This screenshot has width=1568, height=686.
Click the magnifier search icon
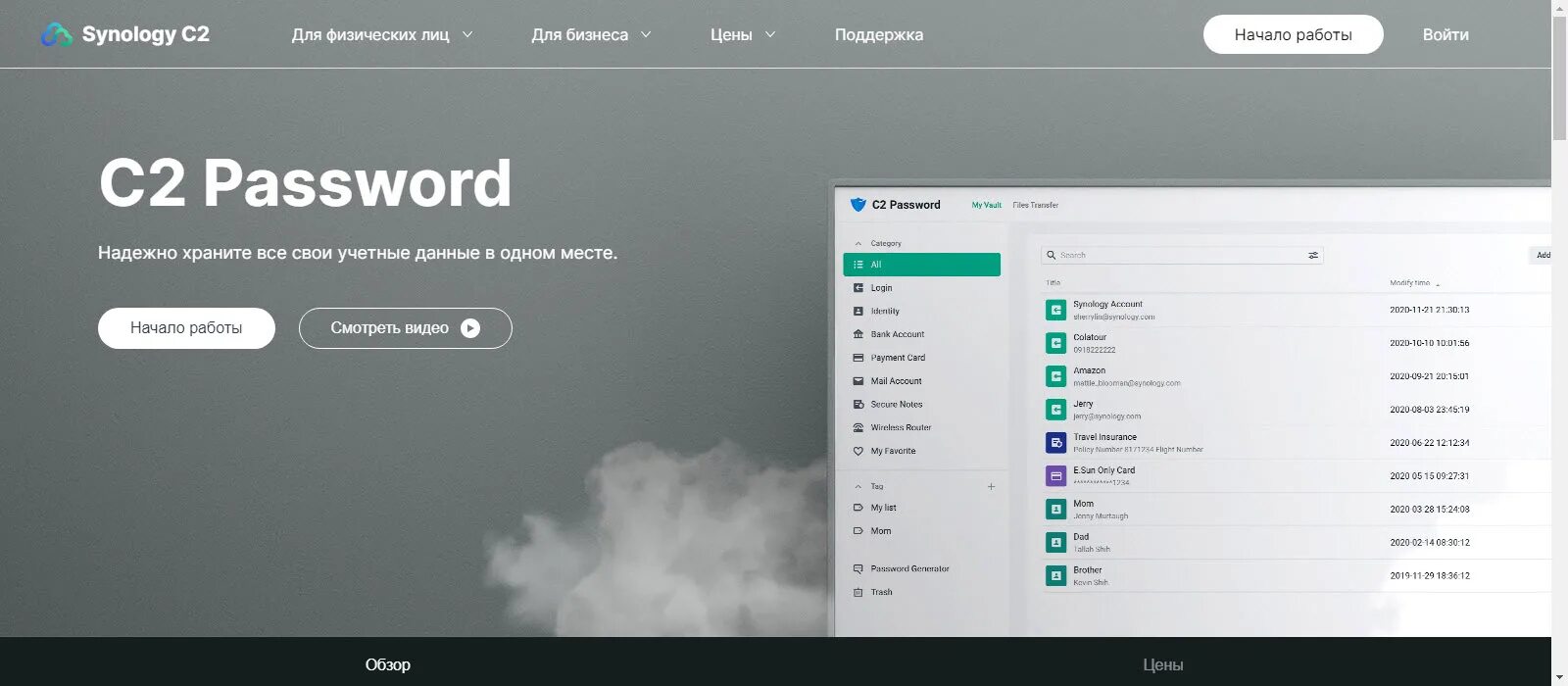pyautogui.click(x=1052, y=255)
